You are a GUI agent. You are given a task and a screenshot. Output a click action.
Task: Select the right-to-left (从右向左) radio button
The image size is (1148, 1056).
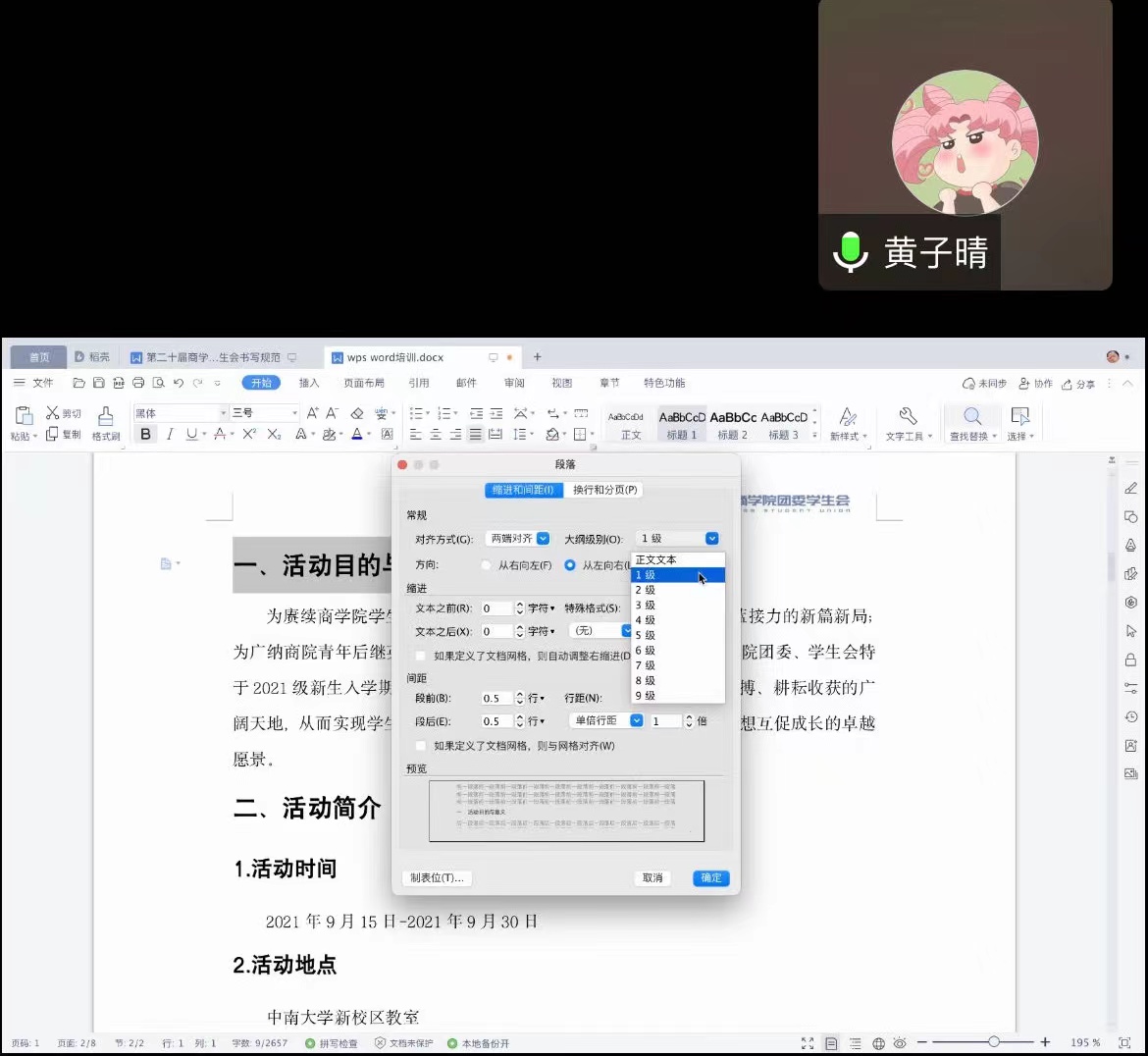click(x=487, y=565)
